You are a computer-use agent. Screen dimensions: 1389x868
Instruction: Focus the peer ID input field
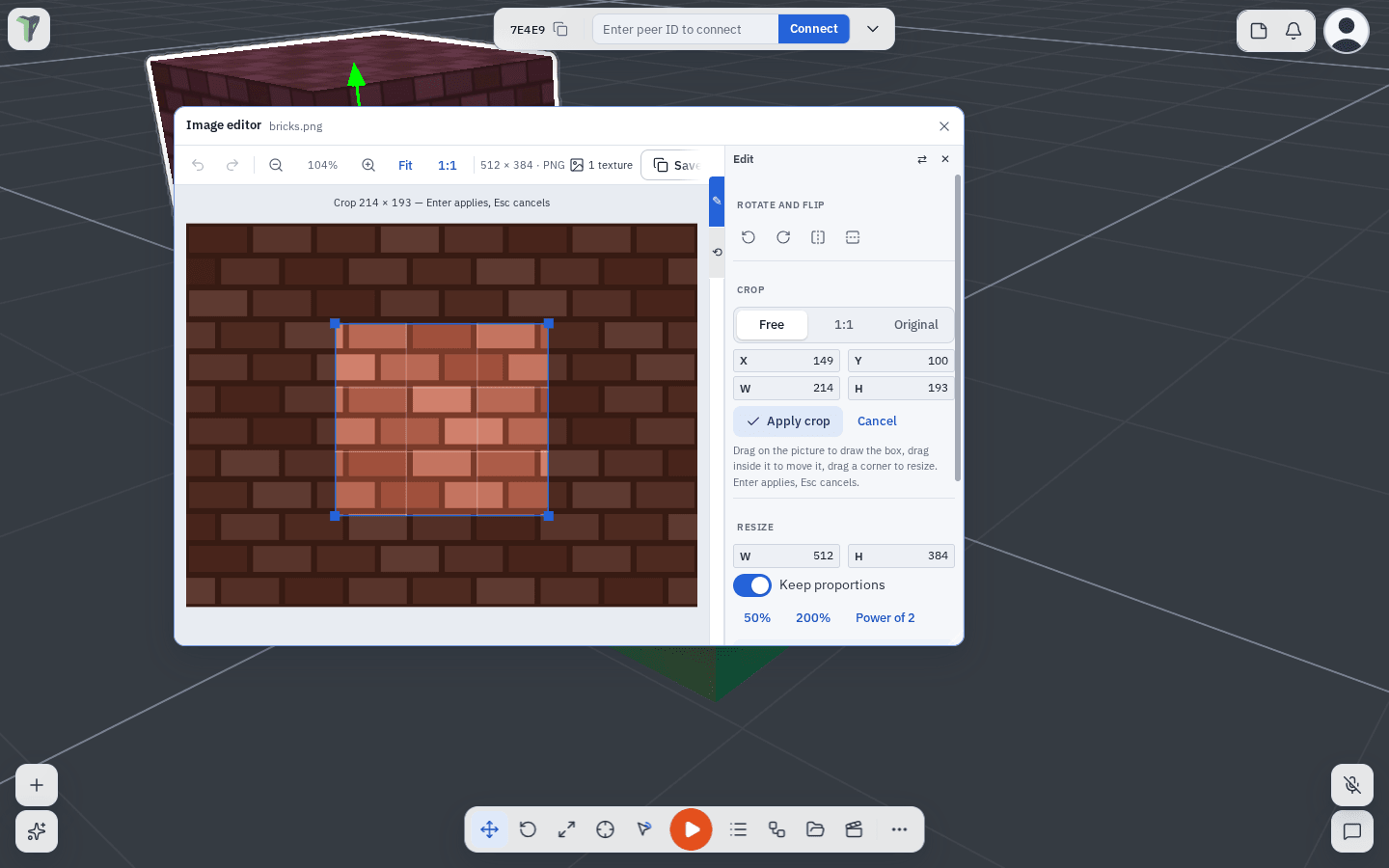(x=686, y=29)
